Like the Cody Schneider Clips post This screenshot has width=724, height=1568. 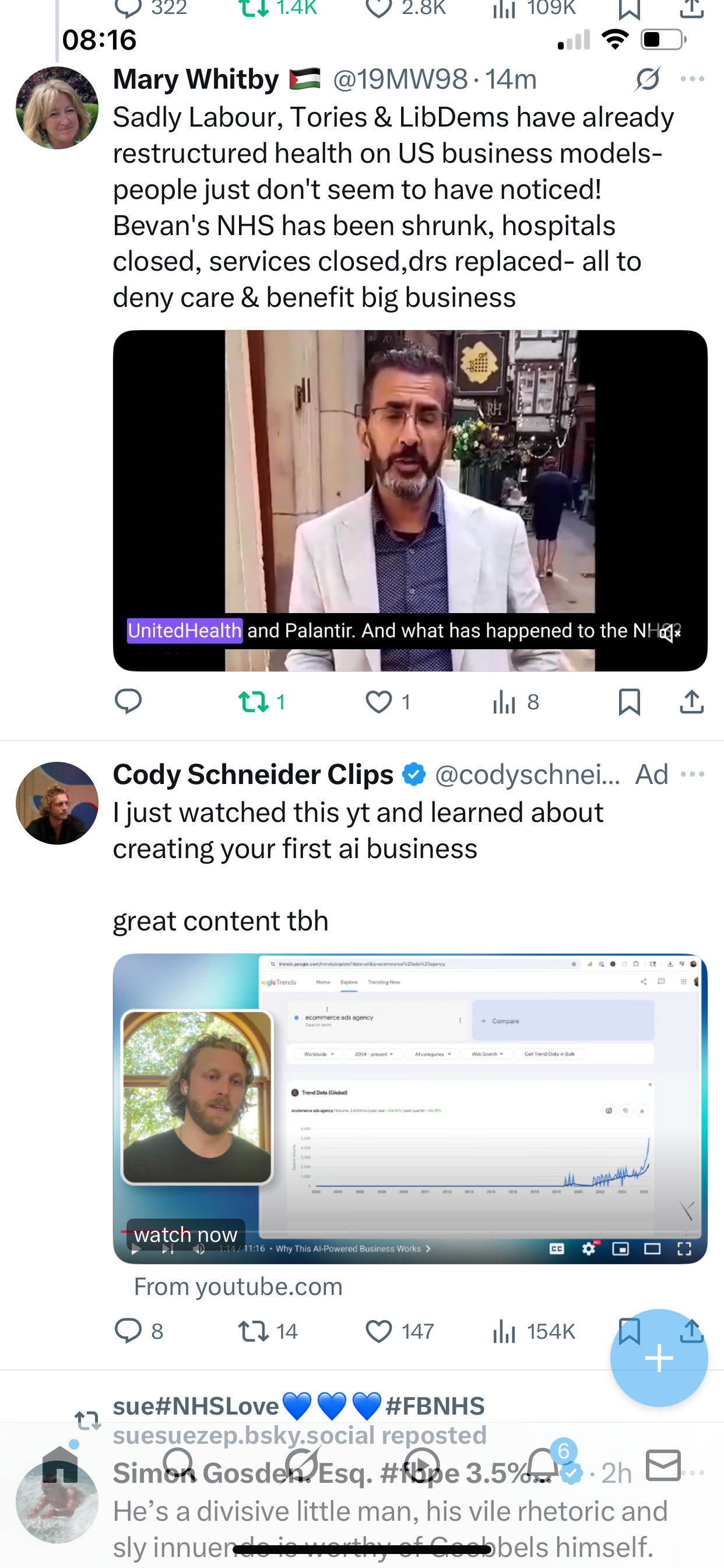tap(379, 1331)
